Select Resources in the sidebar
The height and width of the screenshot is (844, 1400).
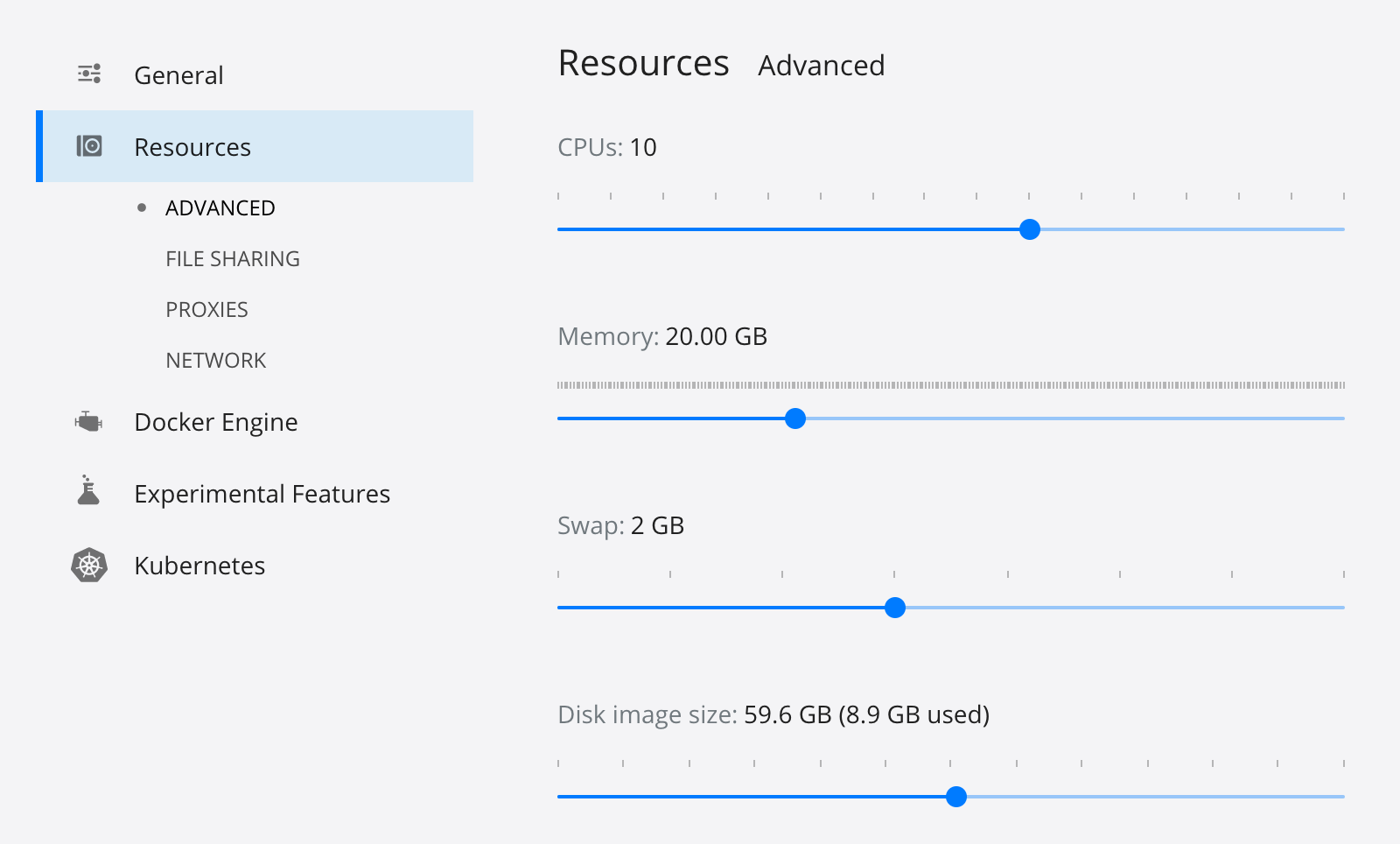tap(192, 147)
